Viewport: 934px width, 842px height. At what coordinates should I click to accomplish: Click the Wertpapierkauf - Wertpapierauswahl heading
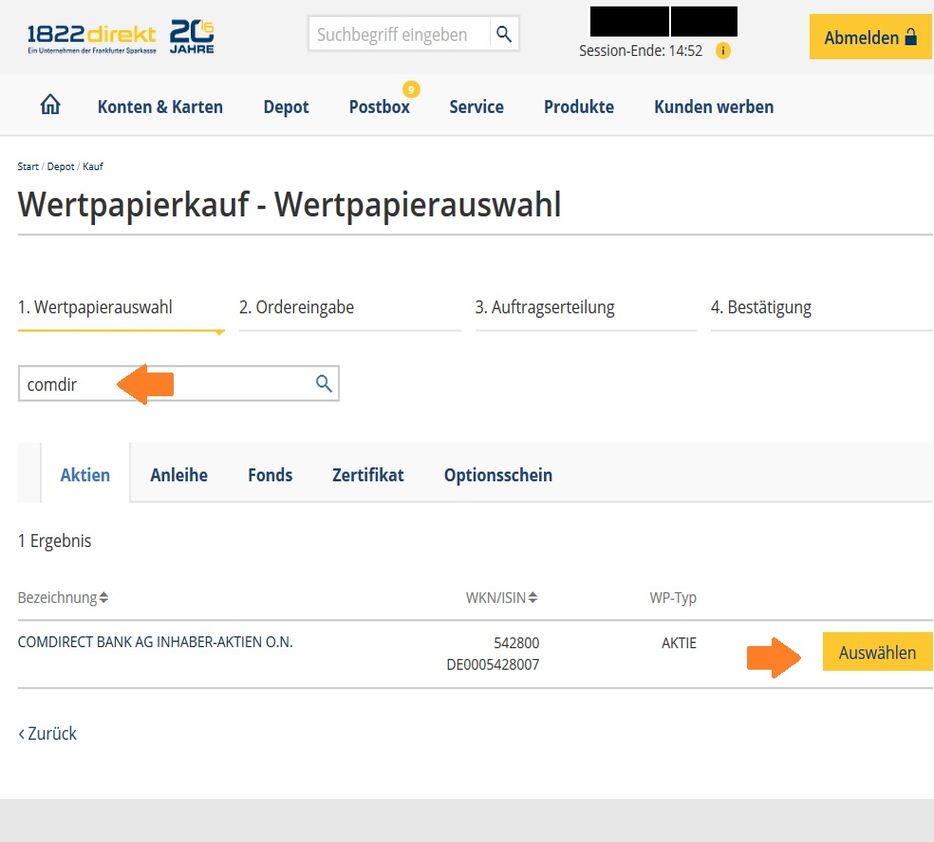coord(289,205)
